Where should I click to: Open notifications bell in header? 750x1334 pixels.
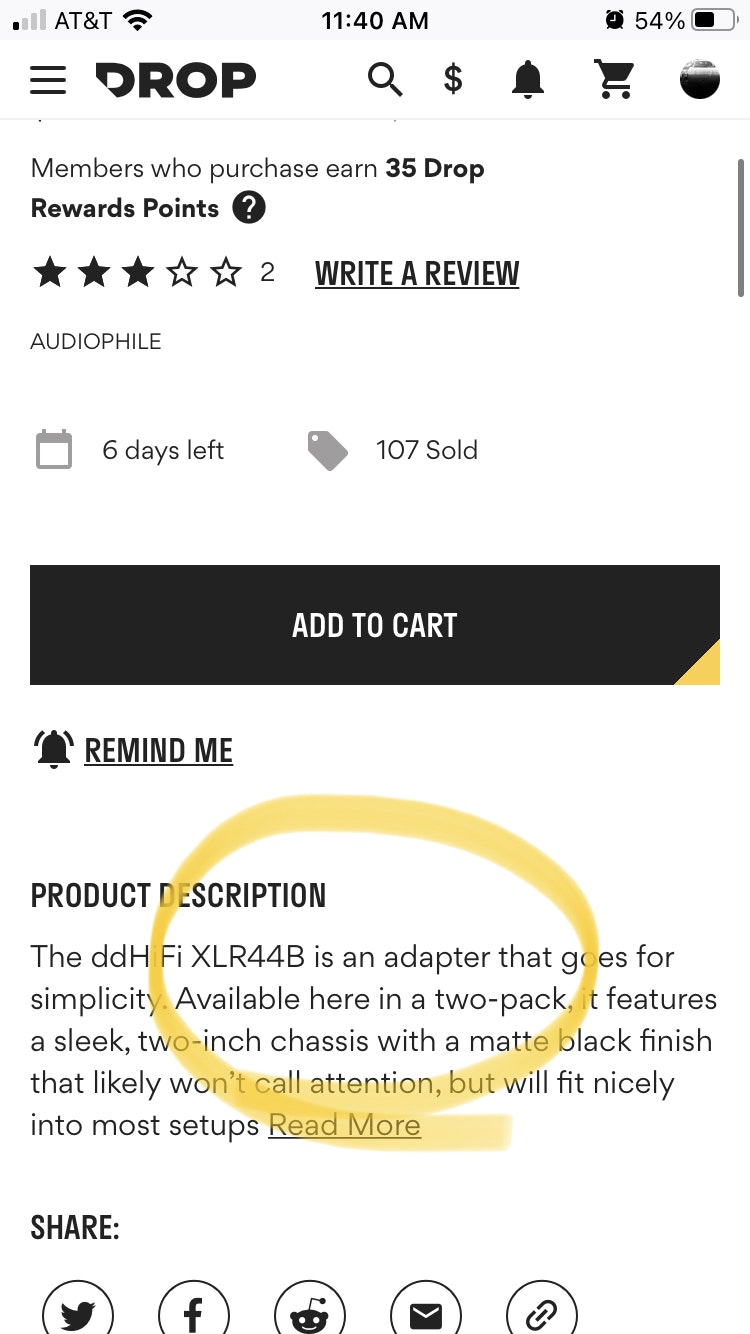(528, 80)
